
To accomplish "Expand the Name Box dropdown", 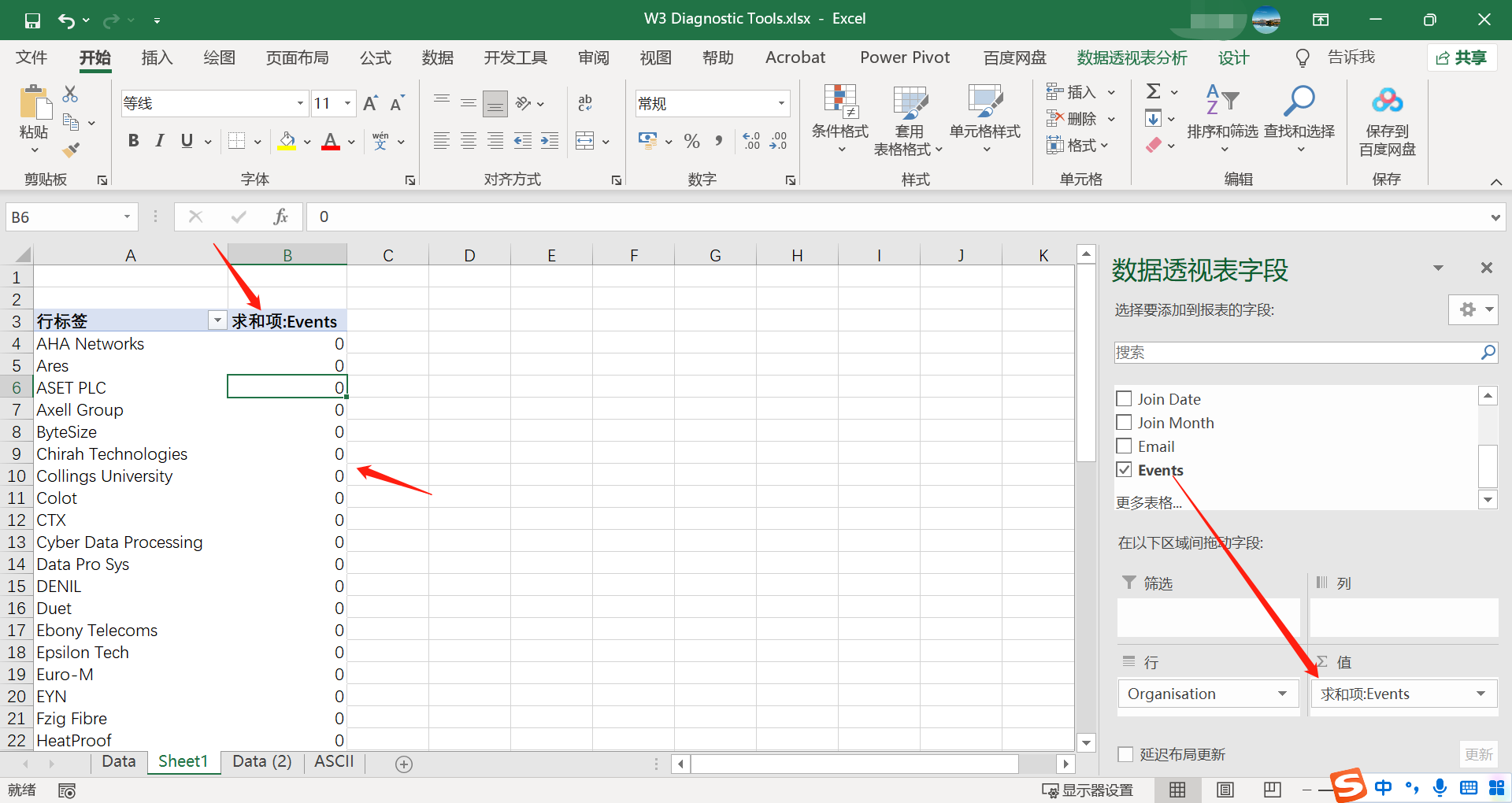I will click(127, 216).
